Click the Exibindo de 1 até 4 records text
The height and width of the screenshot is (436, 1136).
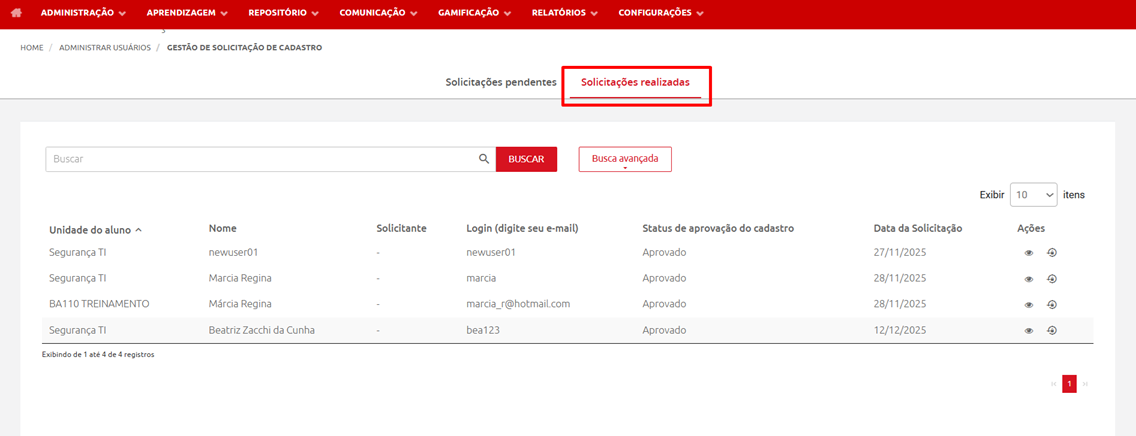(98, 355)
